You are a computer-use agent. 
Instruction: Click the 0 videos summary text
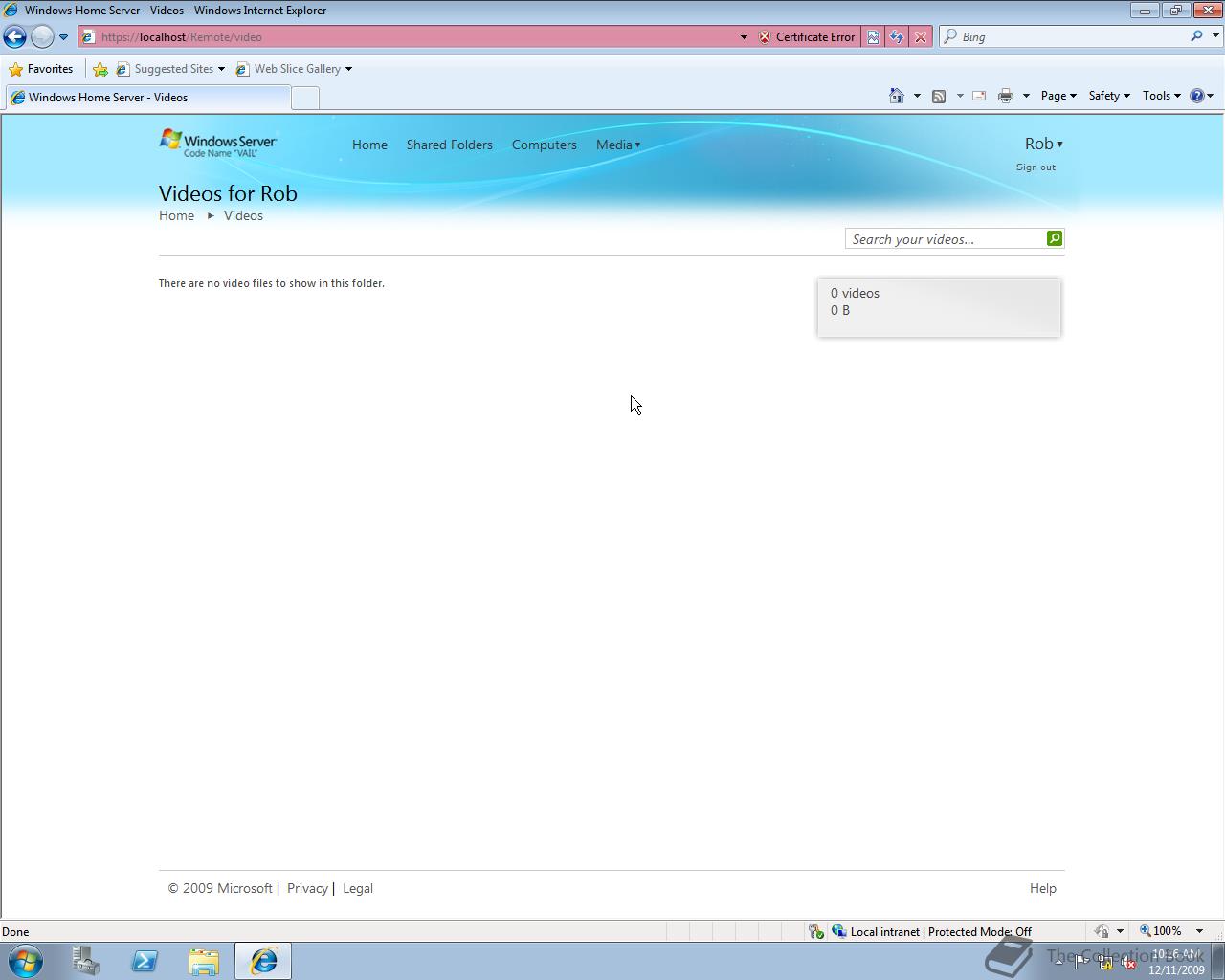click(x=855, y=293)
